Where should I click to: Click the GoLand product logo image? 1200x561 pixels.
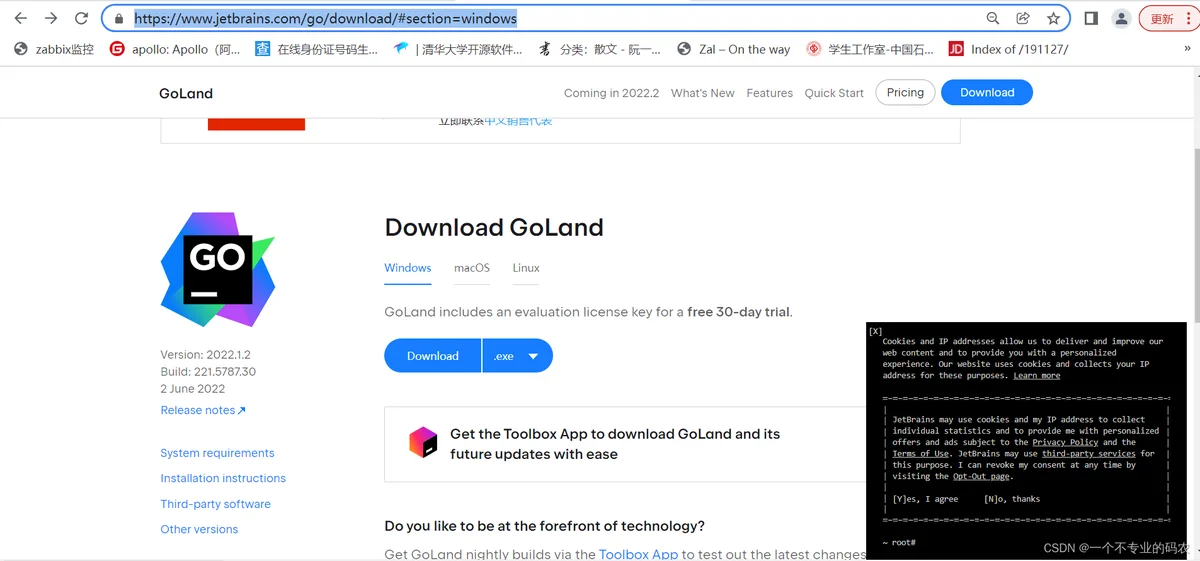point(218,269)
